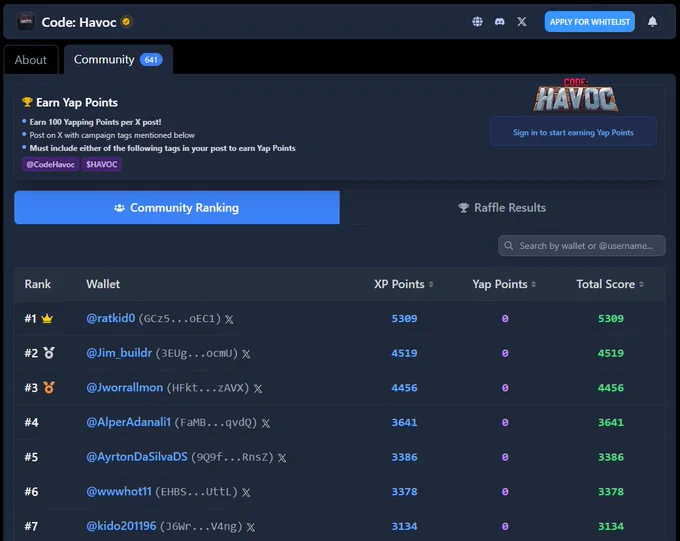Open X profile icon for @AyrtonDaSilvaDS
This screenshot has width=680, height=541.
282,458
